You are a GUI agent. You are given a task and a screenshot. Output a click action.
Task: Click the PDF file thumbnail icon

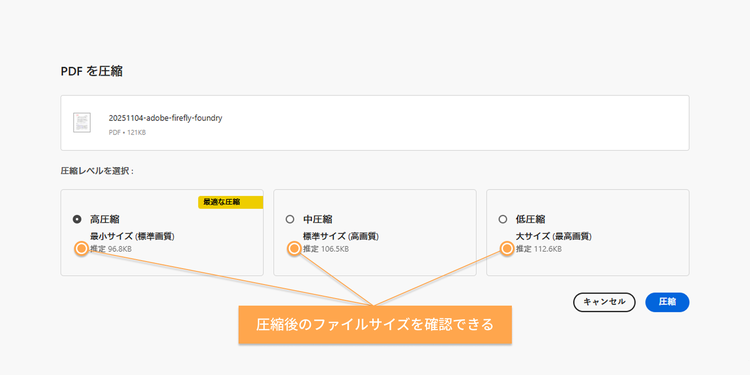[82, 122]
